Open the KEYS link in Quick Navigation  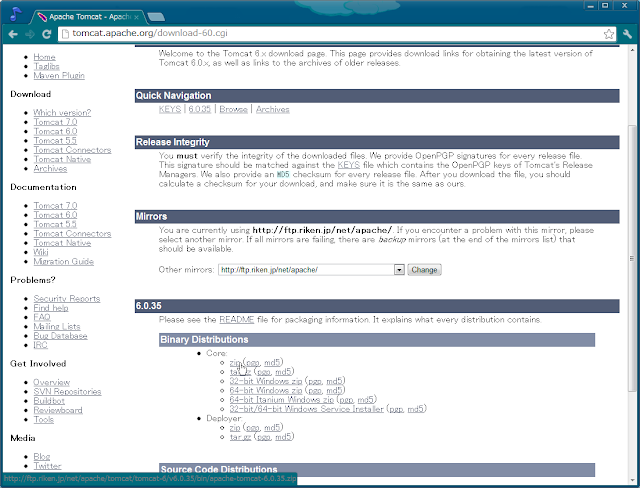pos(170,109)
